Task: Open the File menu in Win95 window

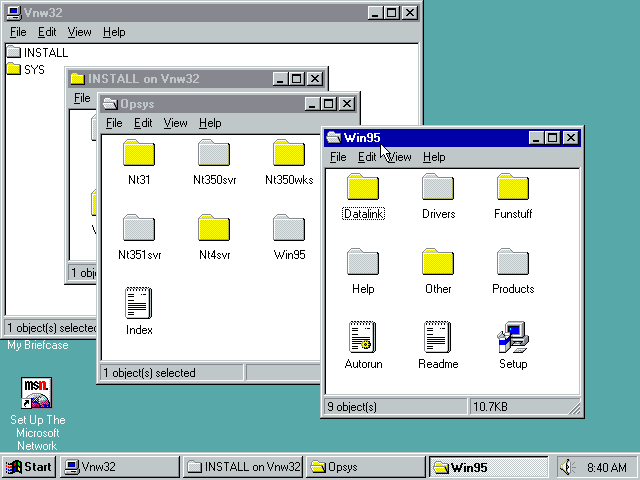Action: (338, 157)
